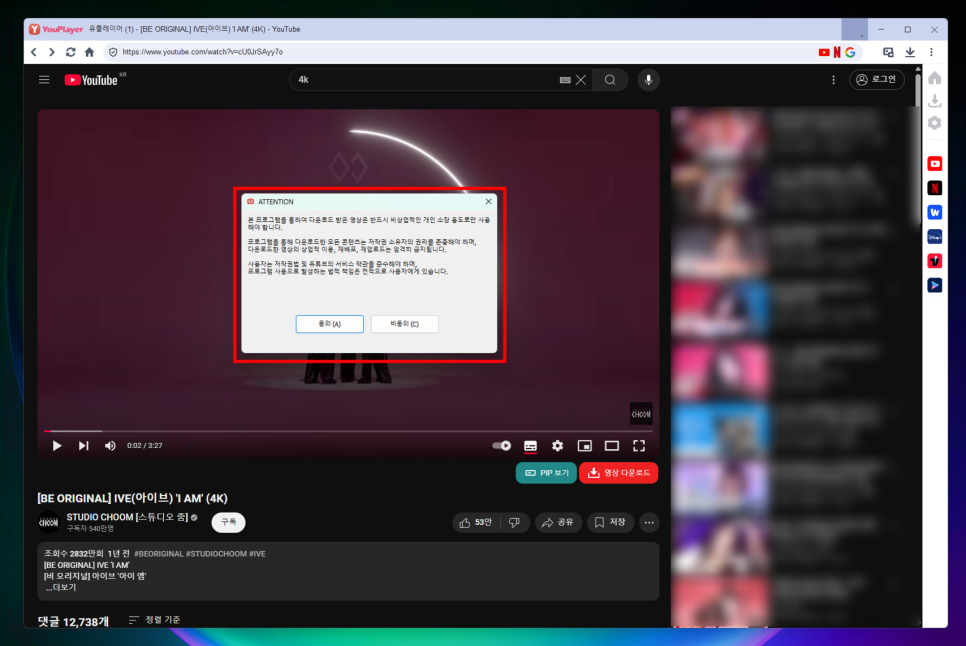This screenshot has height=646, width=966.
Task: Click the 로그인 sign-in button
Action: (877, 79)
